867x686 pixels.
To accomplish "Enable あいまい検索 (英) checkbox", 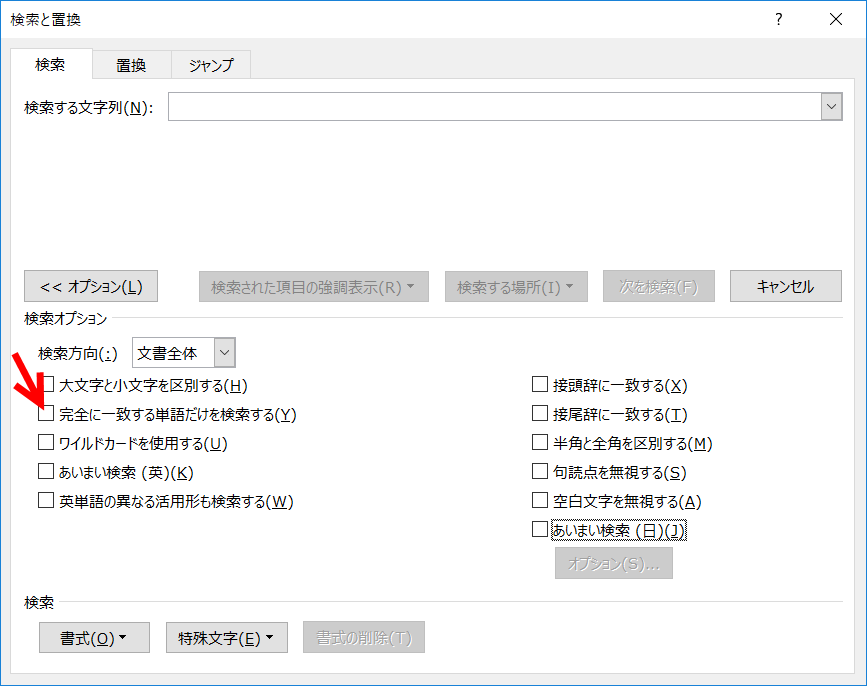I will click(x=46, y=472).
